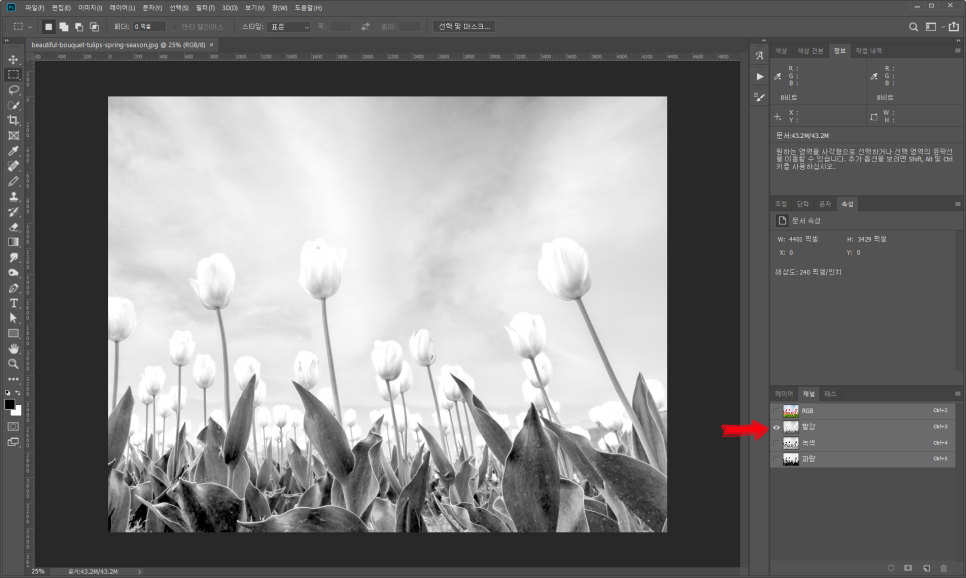Select the Move tool
The image size is (966, 578).
(14, 59)
